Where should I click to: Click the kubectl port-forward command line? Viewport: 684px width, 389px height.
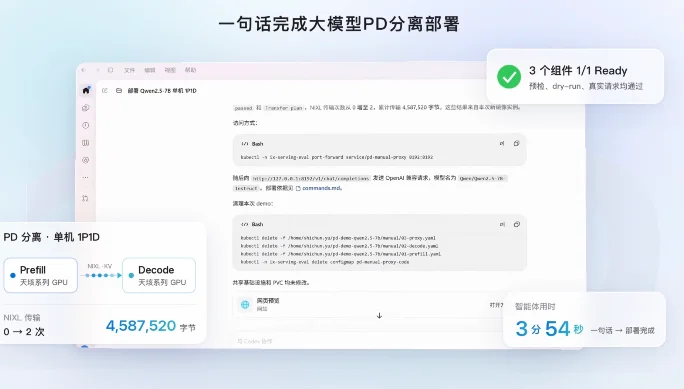(x=337, y=157)
